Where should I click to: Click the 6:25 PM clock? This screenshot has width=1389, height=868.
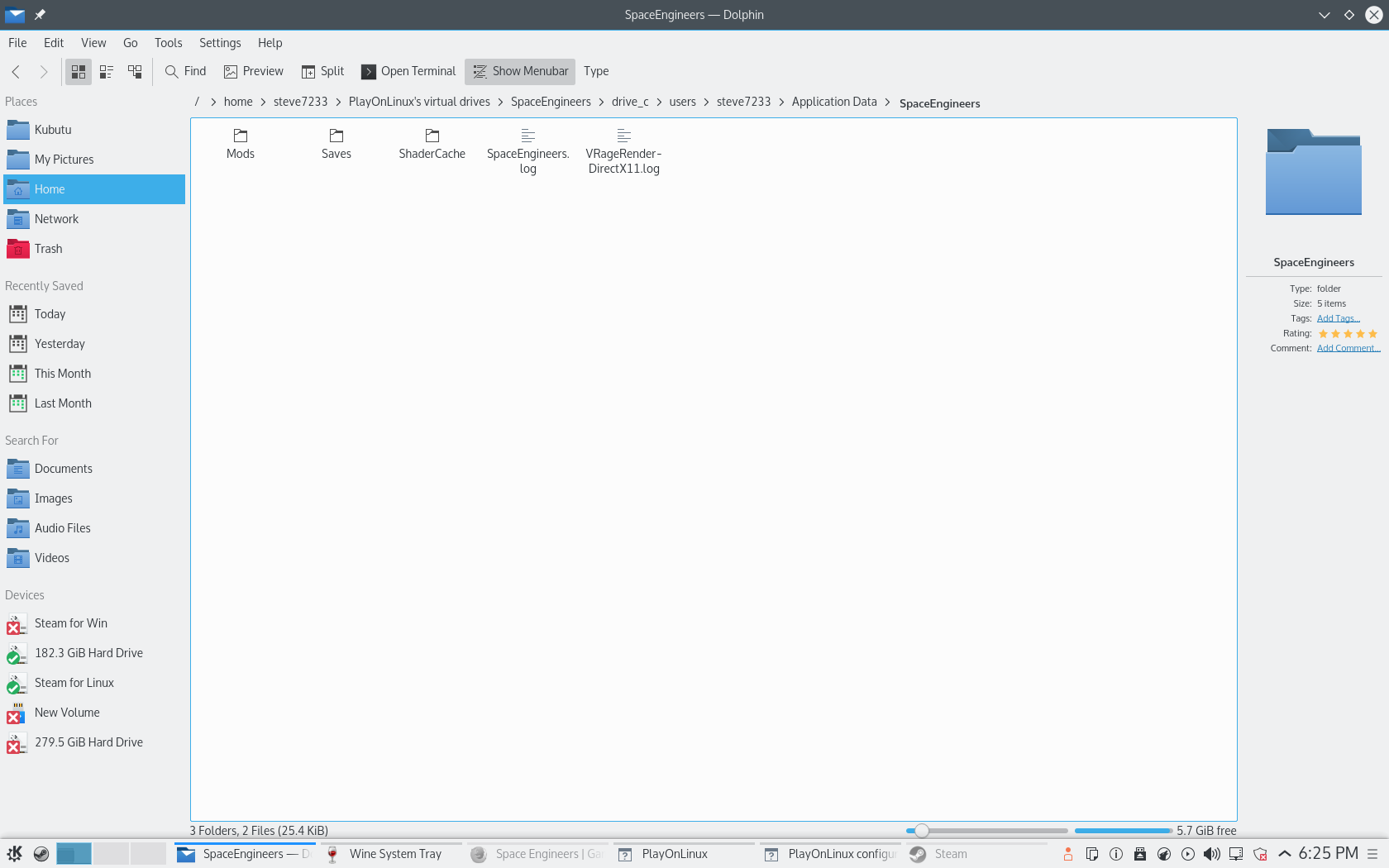point(1329,853)
